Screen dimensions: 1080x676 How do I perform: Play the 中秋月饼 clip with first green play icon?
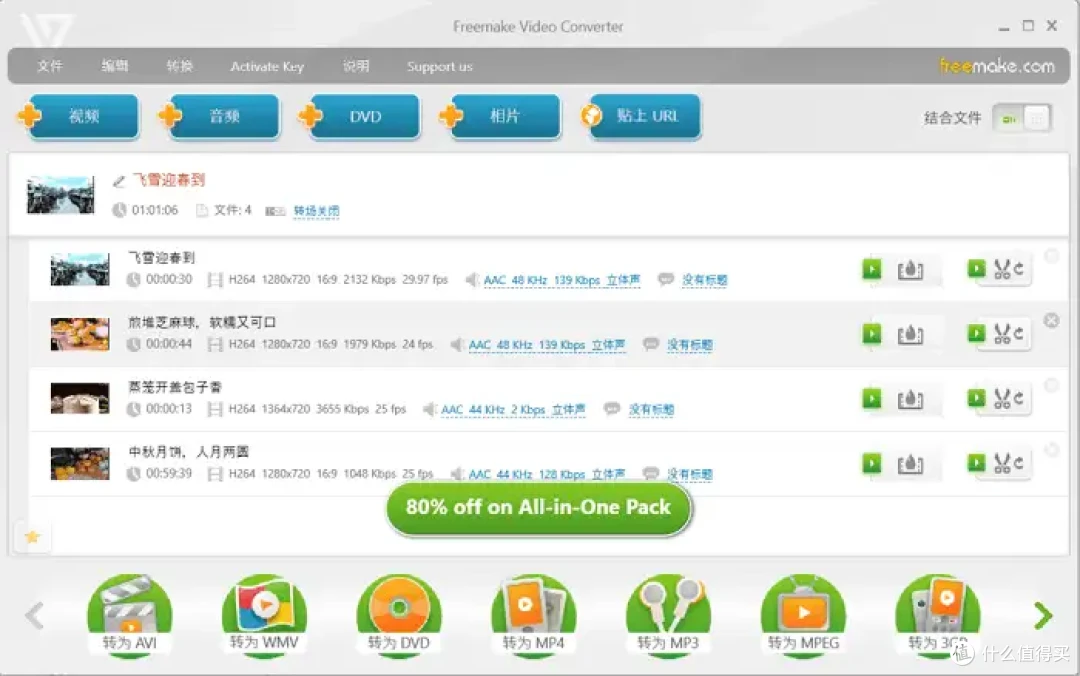872,464
